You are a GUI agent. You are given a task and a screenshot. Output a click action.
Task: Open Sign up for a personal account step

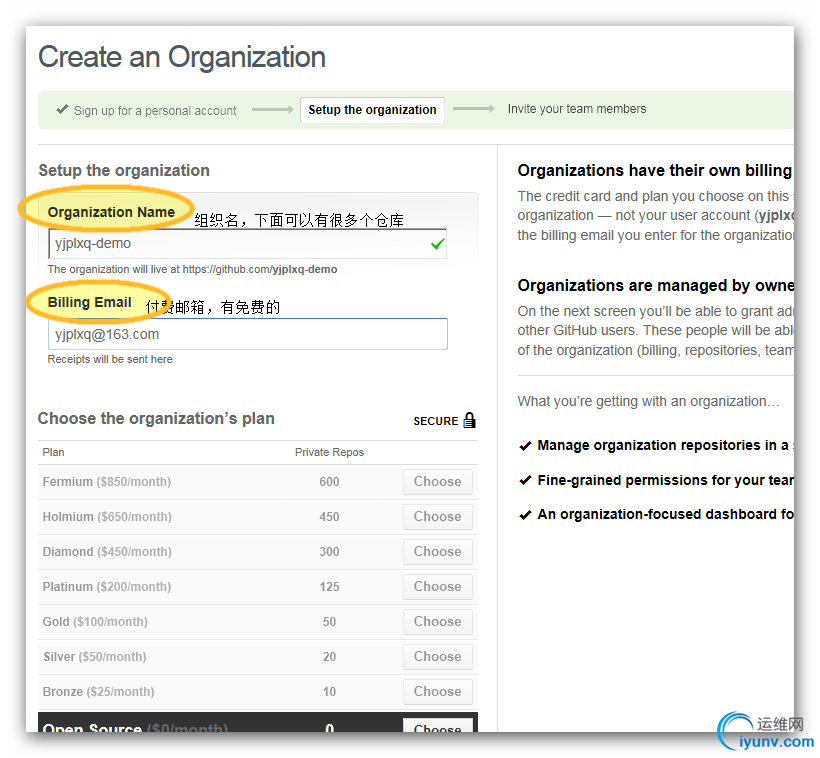click(155, 110)
